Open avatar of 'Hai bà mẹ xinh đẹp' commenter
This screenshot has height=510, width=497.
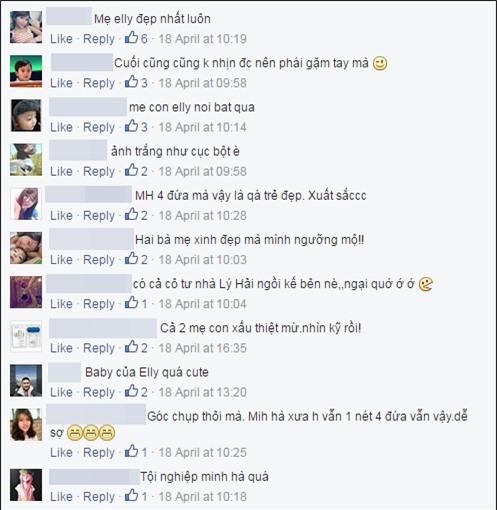pyautogui.click(x=26, y=248)
